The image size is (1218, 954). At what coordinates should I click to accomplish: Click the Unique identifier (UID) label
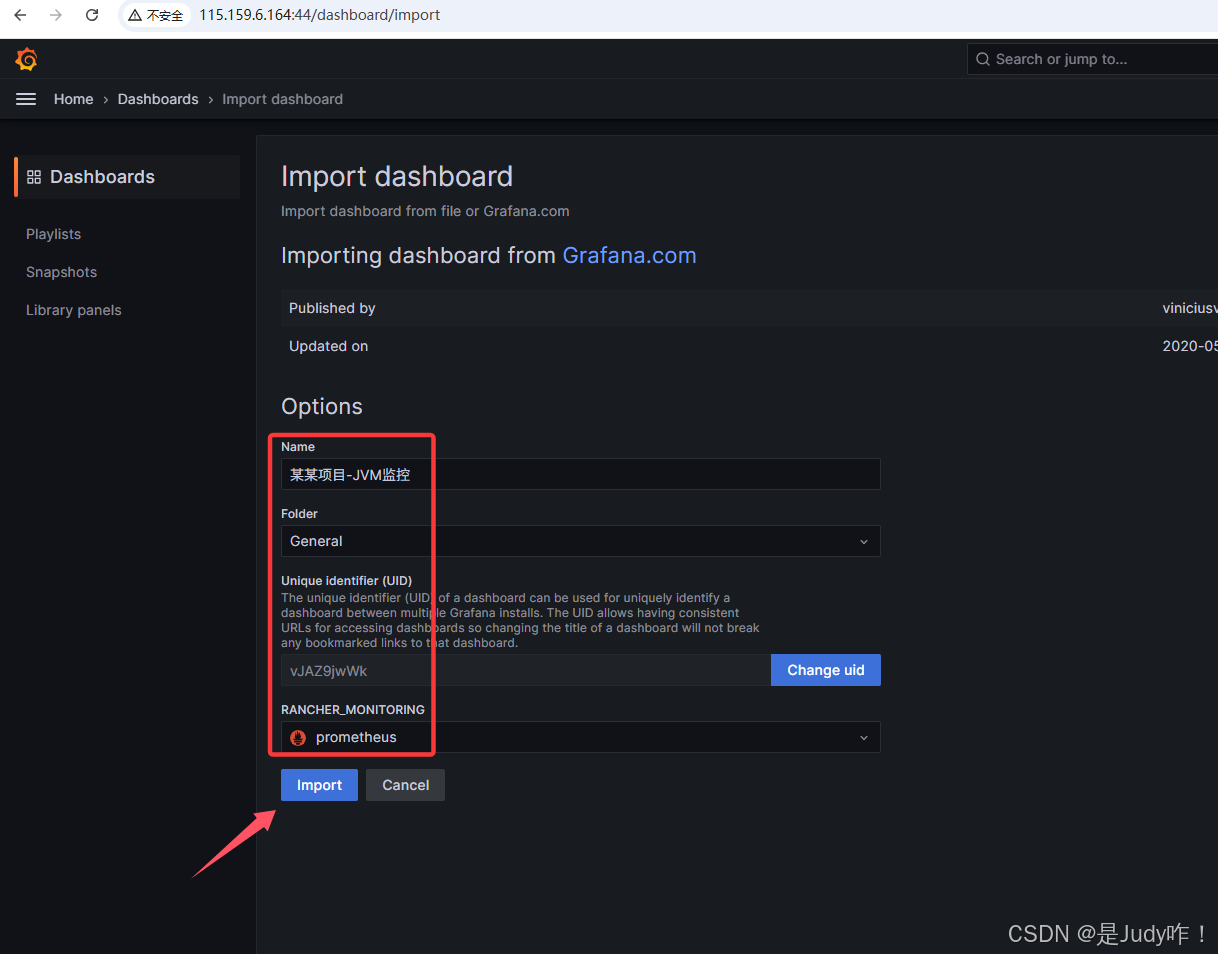[x=346, y=580]
